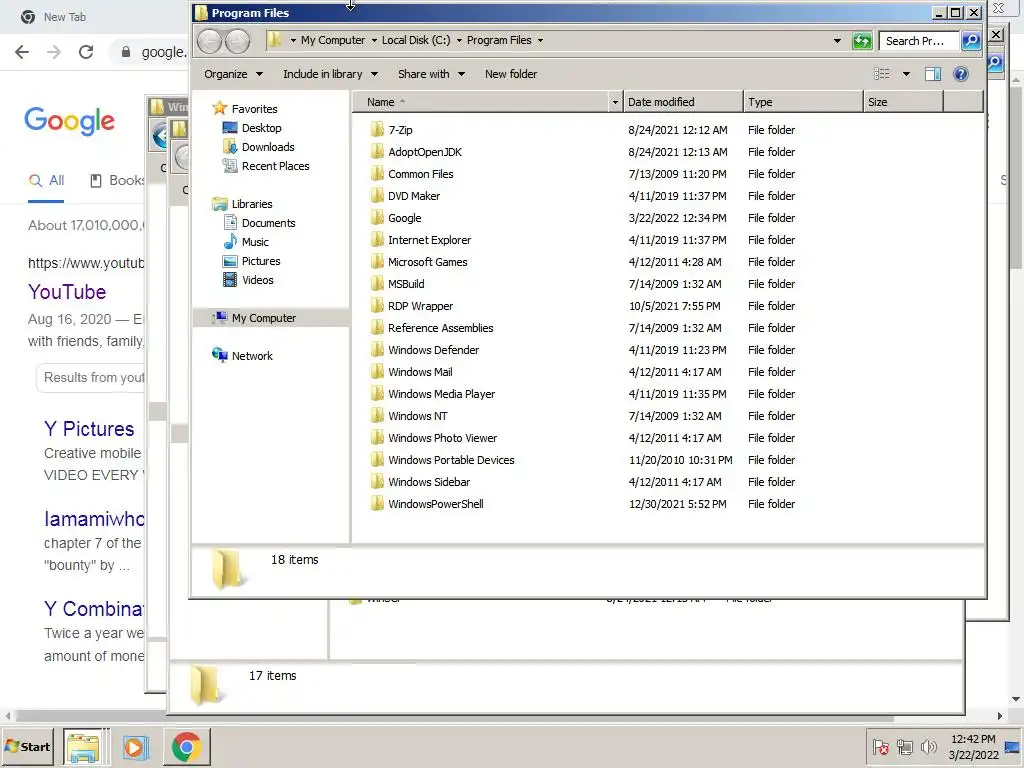Select the Google folder icon
The height and width of the screenshot is (768, 1024).
[377, 217]
